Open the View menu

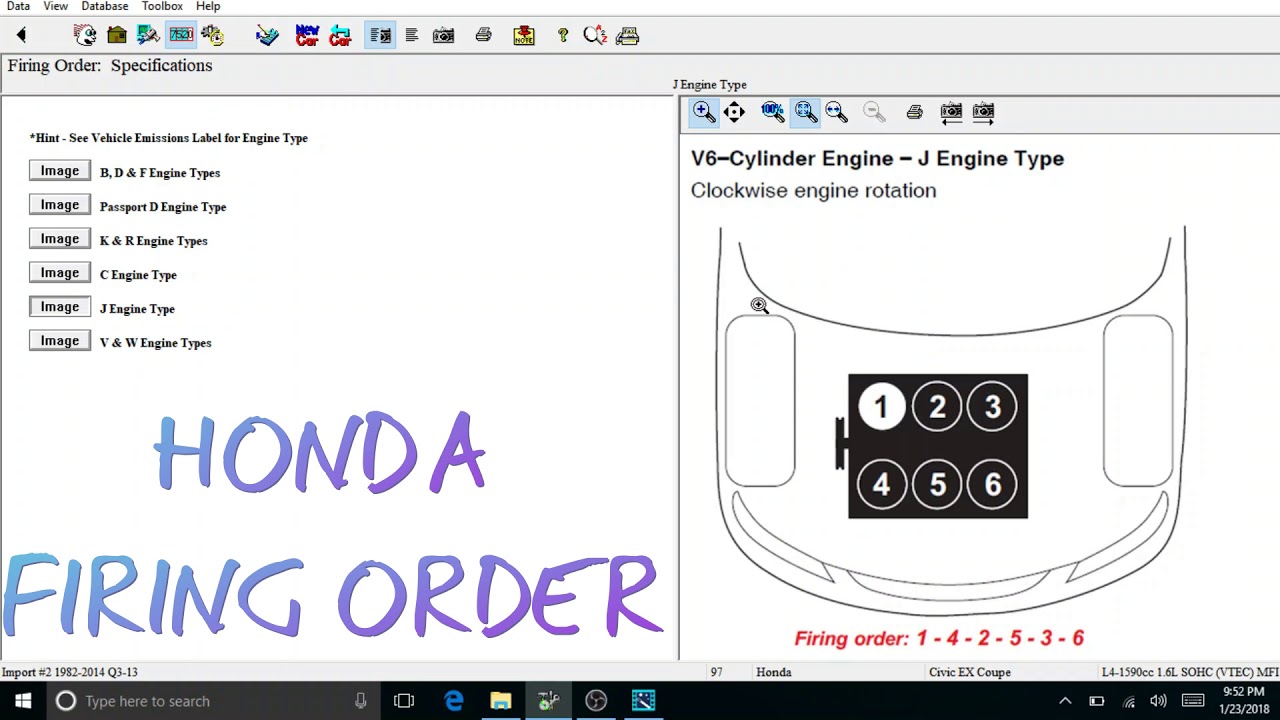coord(56,6)
